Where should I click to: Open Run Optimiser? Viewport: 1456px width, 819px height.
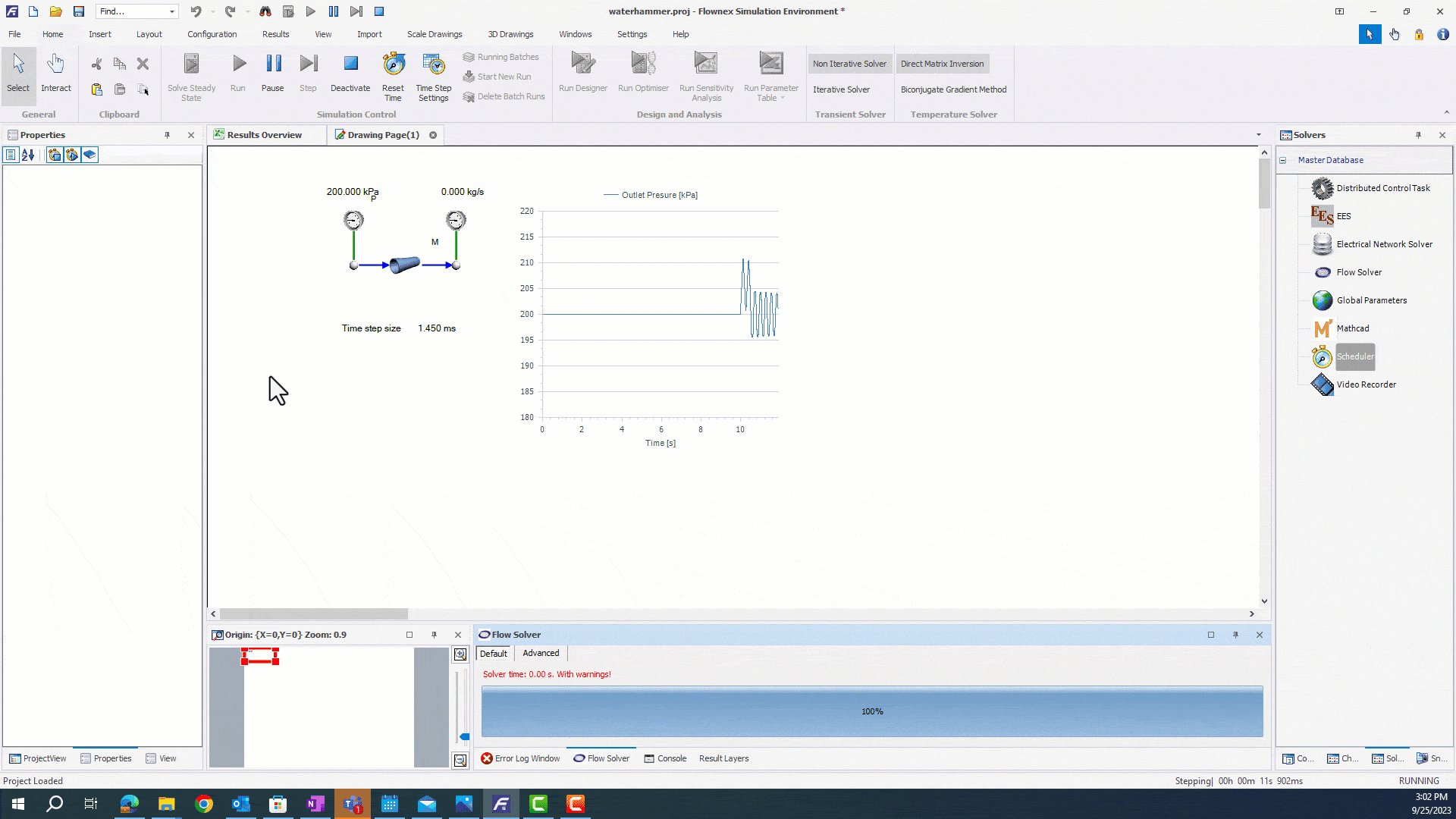pyautogui.click(x=643, y=74)
